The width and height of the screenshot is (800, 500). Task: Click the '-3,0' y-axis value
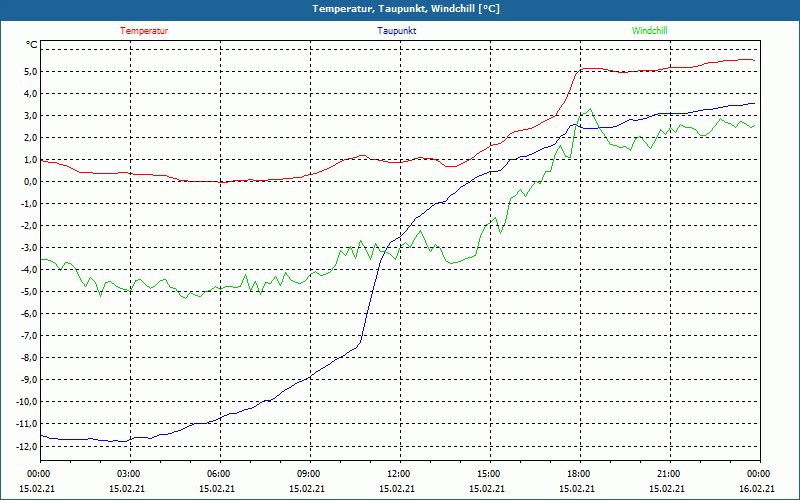(30, 247)
